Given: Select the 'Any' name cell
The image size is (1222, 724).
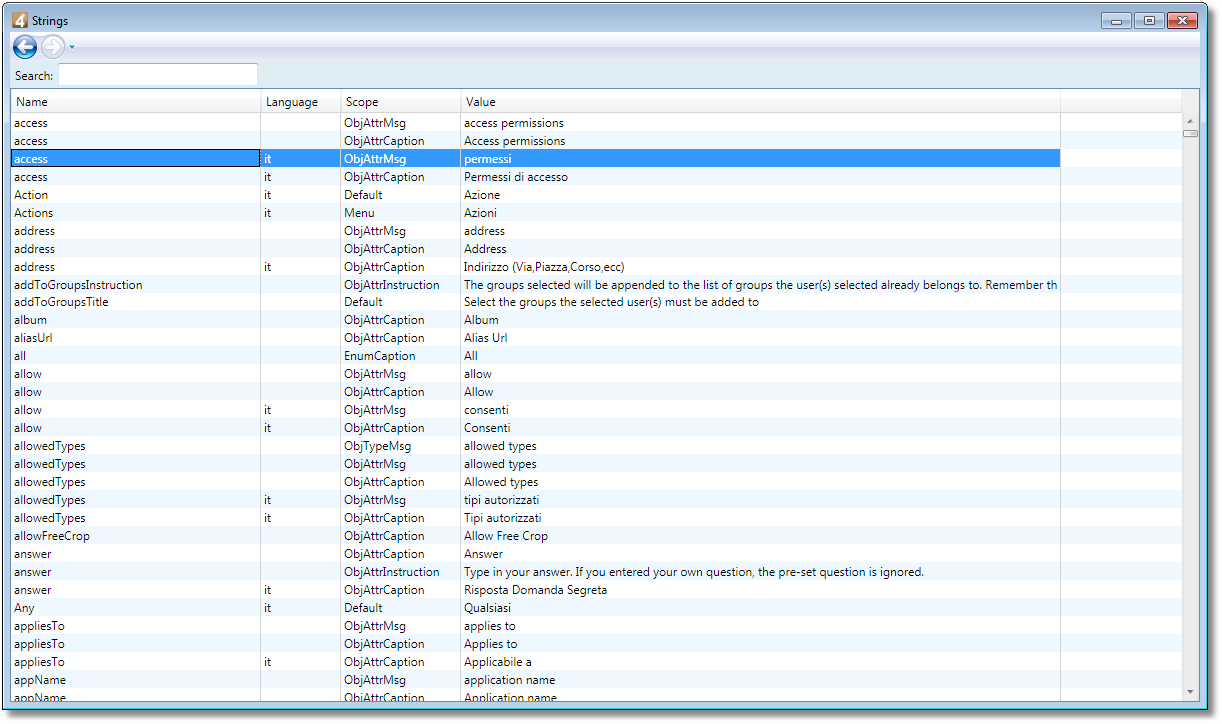Looking at the screenshot, I should [x=135, y=608].
